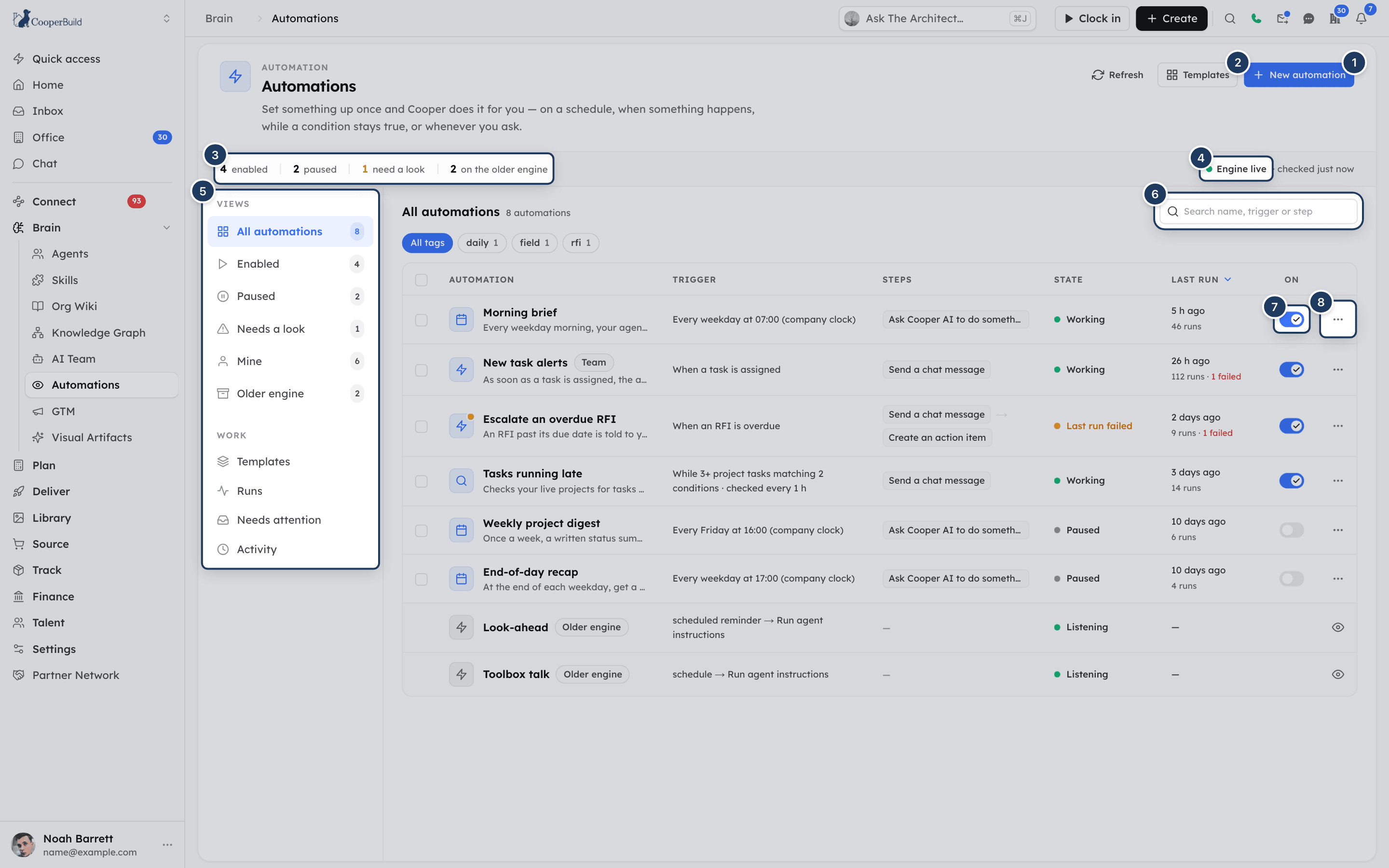Enable the Weekly project digest toggle
The width and height of the screenshot is (1389, 868).
tap(1292, 530)
